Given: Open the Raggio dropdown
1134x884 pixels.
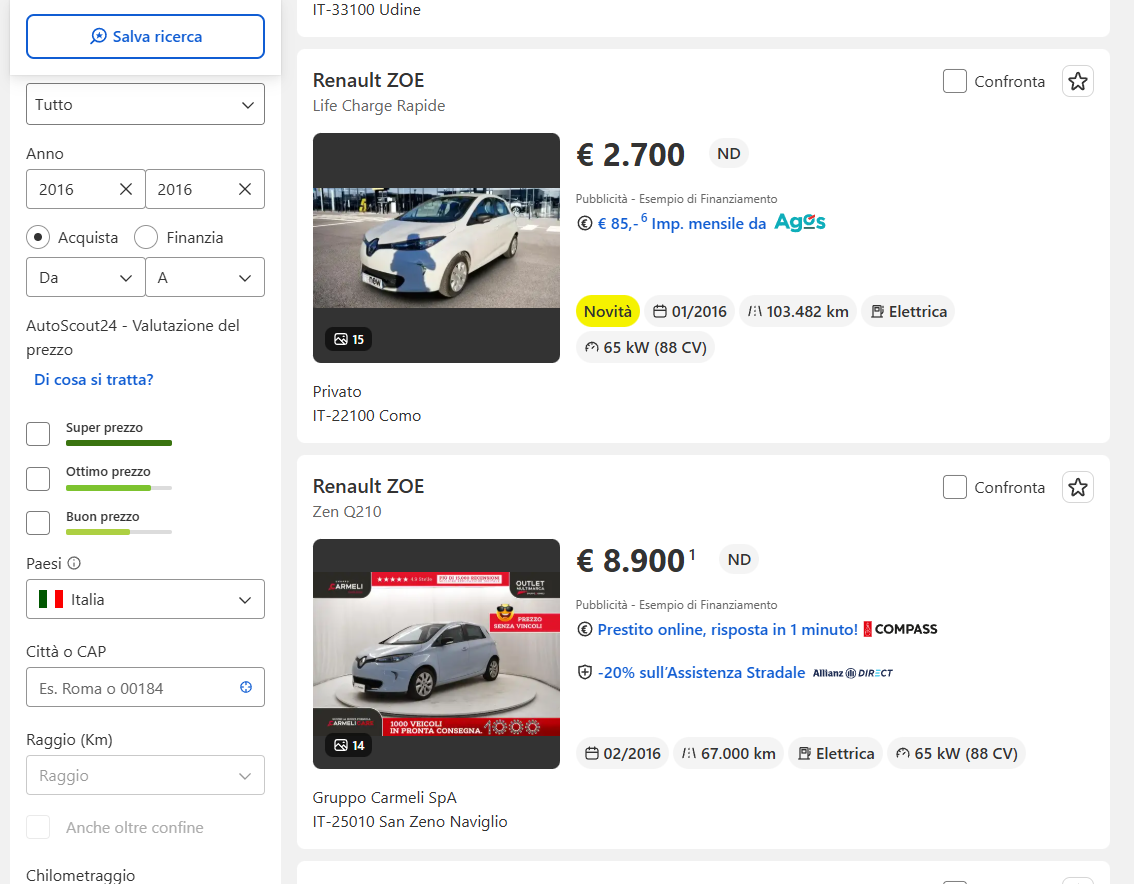Looking at the screenshot, I should 145,775.
